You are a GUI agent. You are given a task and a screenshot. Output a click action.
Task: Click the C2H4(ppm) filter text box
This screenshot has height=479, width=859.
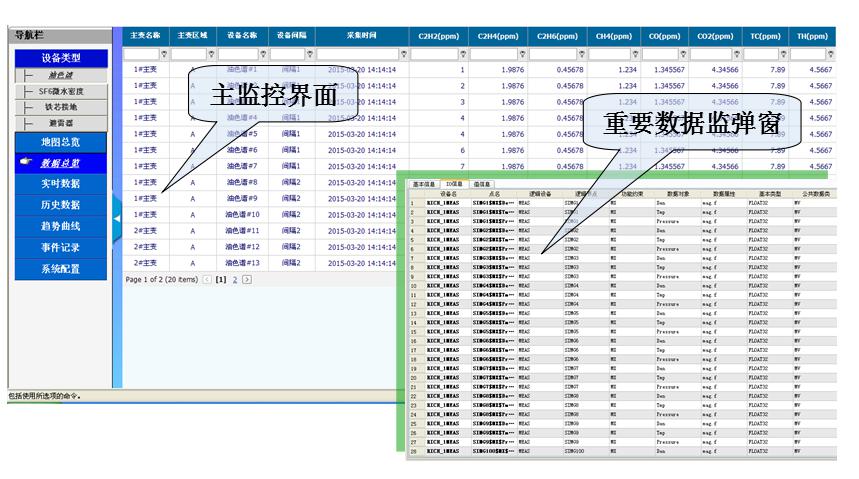click(494, 54)
